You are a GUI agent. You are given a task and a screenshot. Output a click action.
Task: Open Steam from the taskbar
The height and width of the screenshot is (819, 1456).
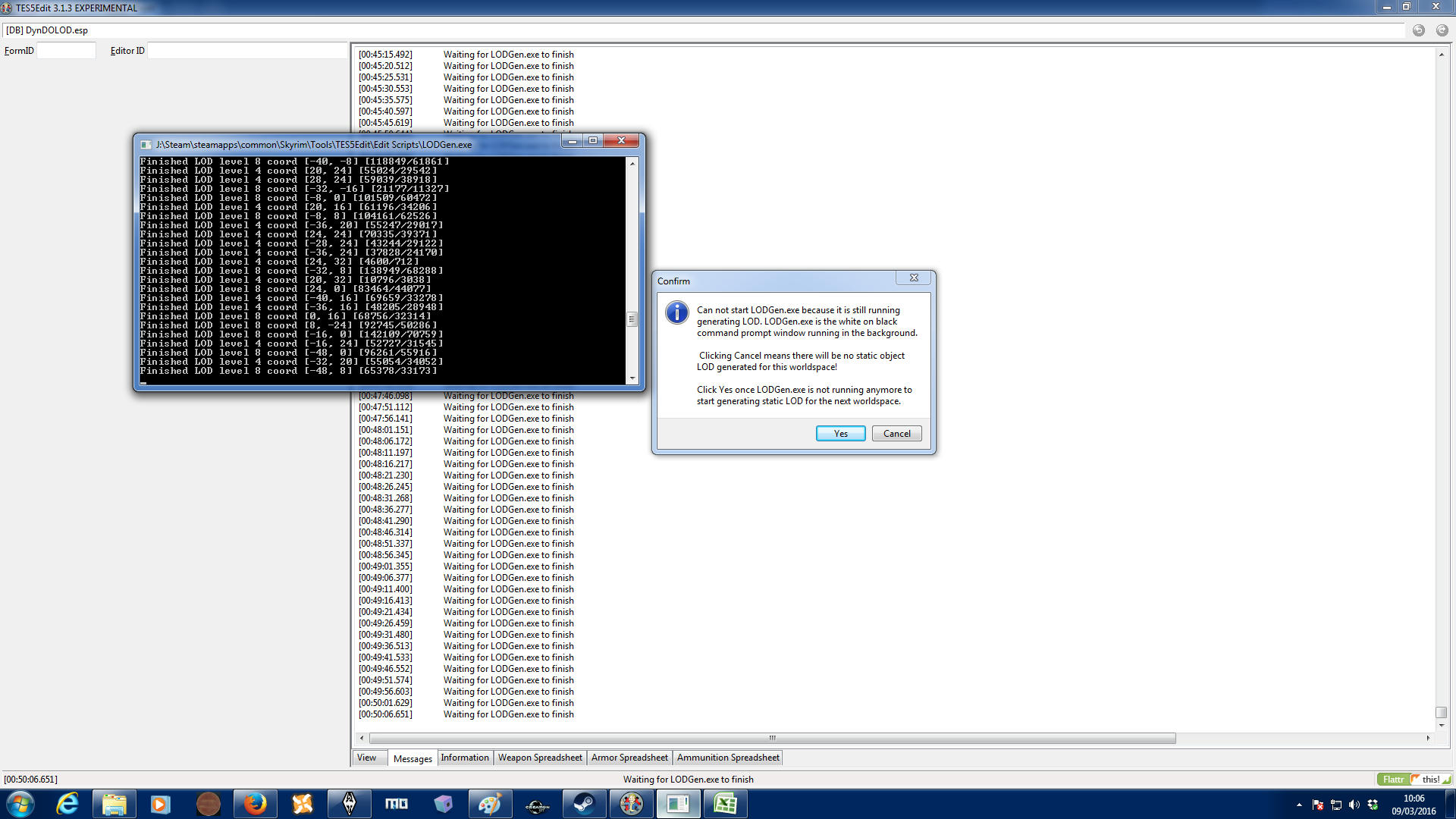pos(584,804)
